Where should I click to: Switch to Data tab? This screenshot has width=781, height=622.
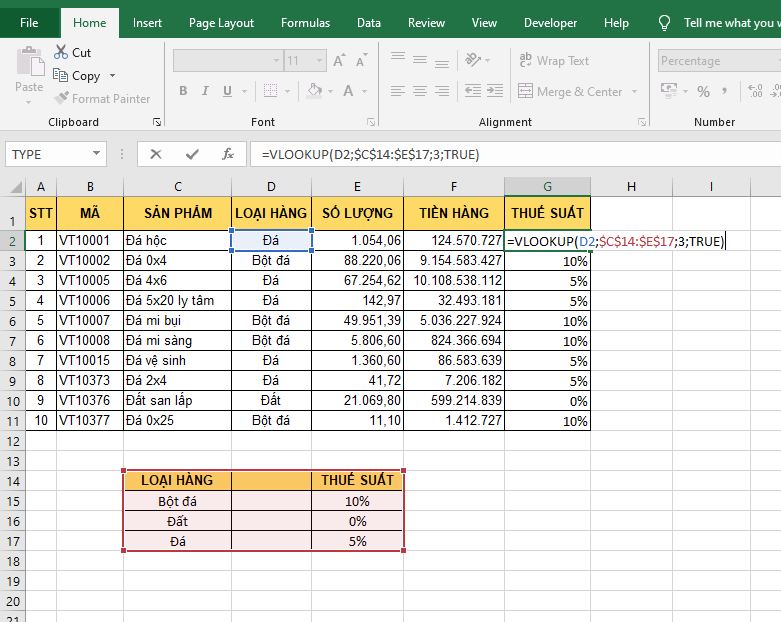click(369, 23)
